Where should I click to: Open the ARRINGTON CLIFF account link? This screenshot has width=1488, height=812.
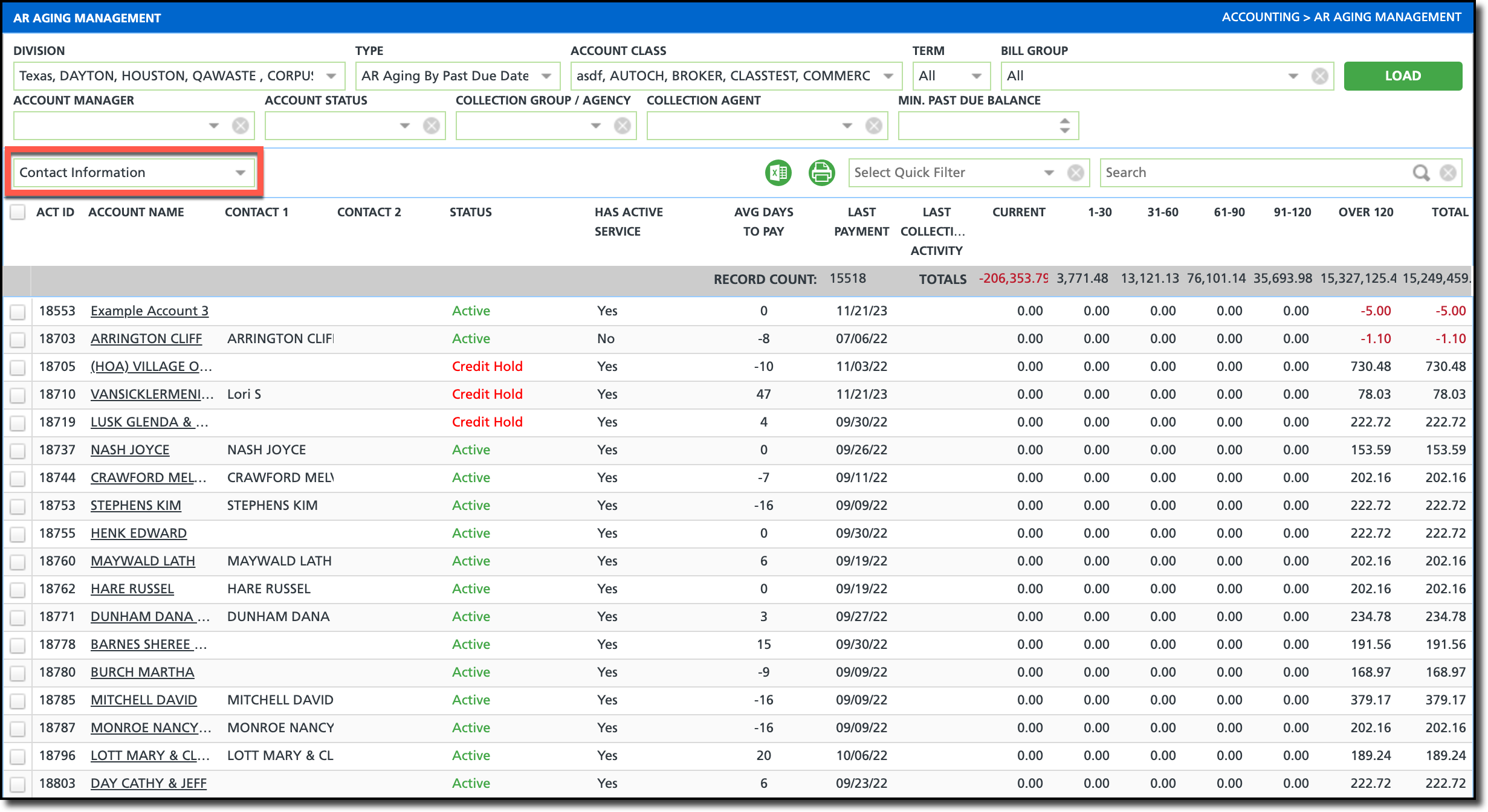click(x=146, y=339)
